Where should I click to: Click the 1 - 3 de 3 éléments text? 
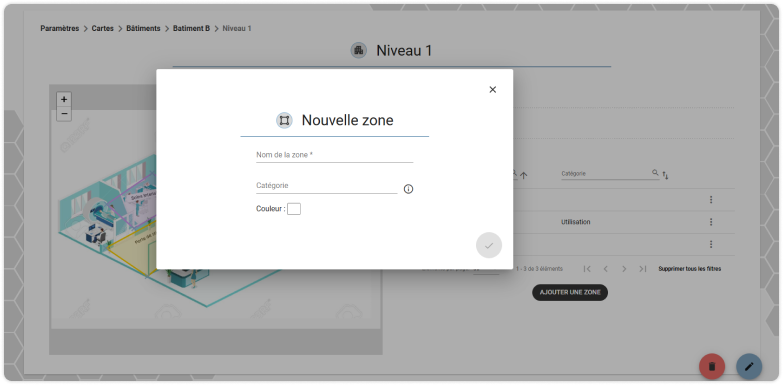click(539, 269)
